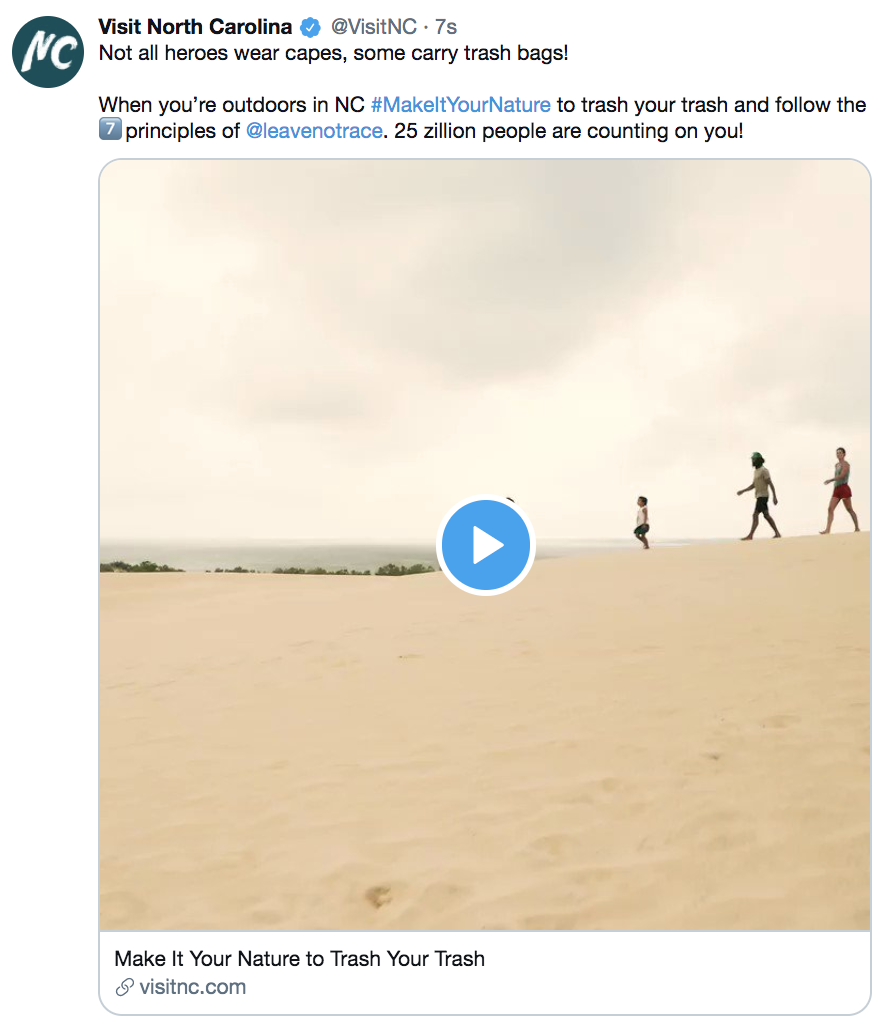
Task: Click the person in red shorts
Action: point(840,490)
